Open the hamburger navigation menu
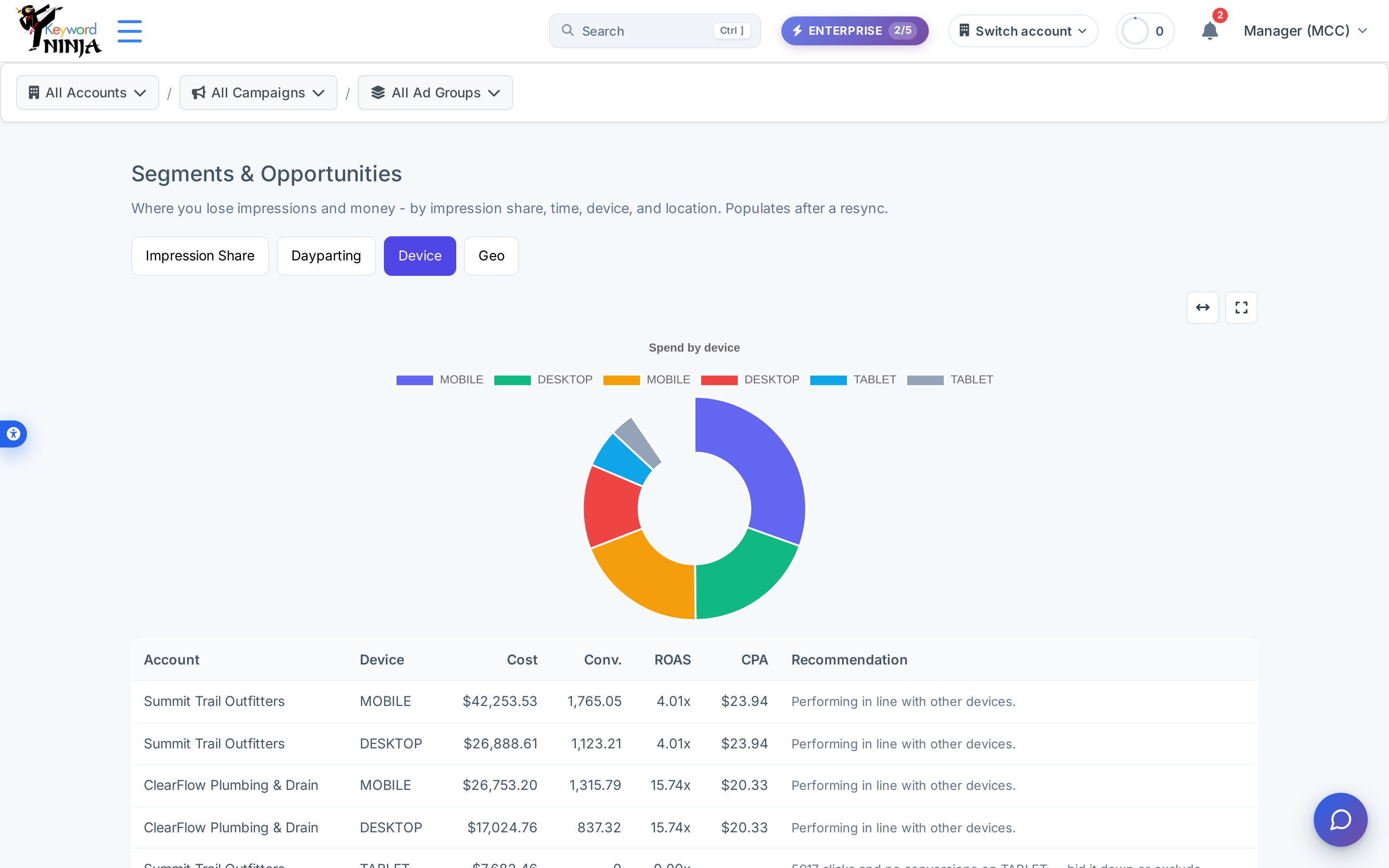The image size is (1389, 868). click(130, 31)
